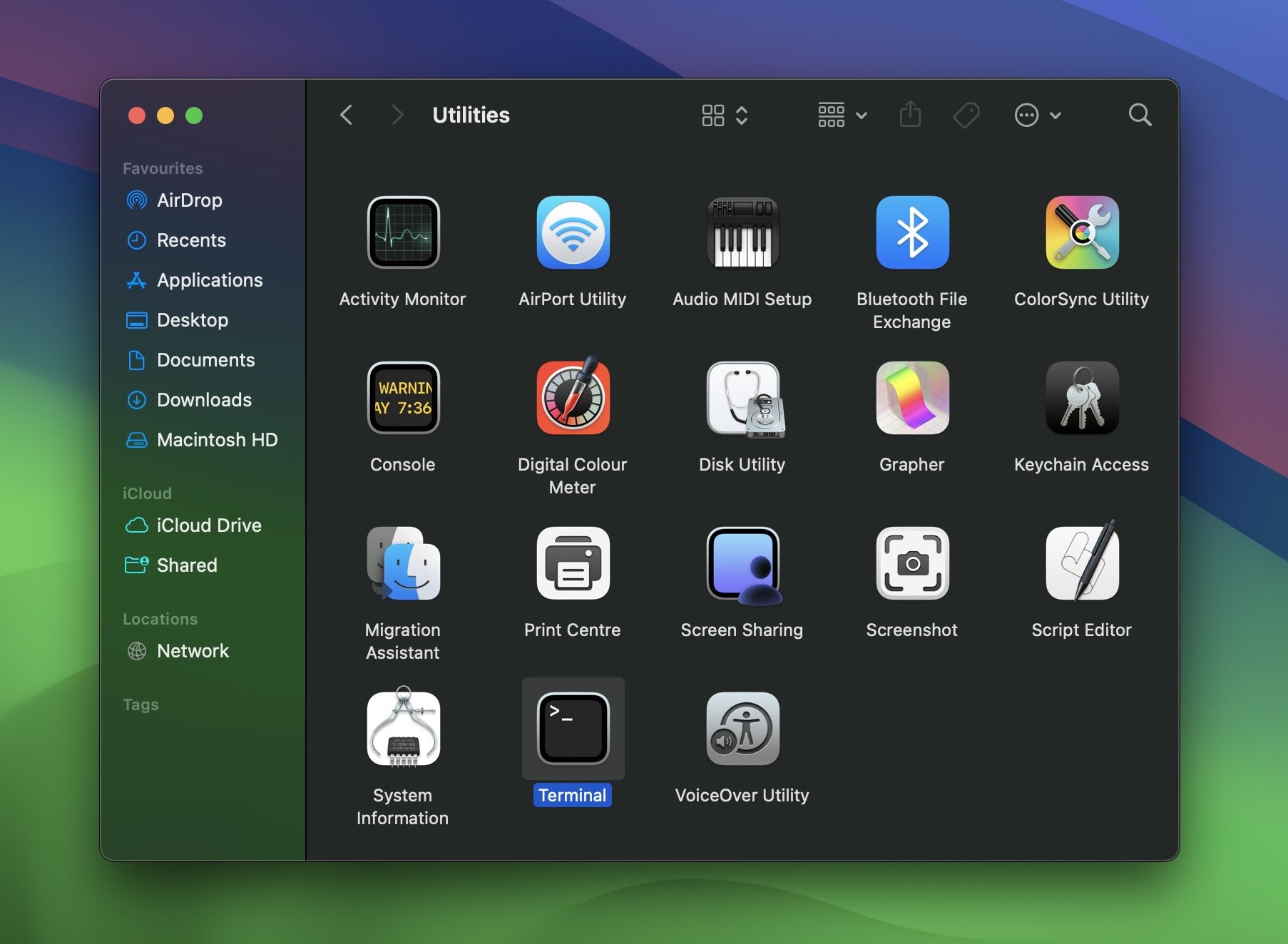Screen dimensions: 1288x944
Task: Click the Terminal name label
Action: pos(573,795)
